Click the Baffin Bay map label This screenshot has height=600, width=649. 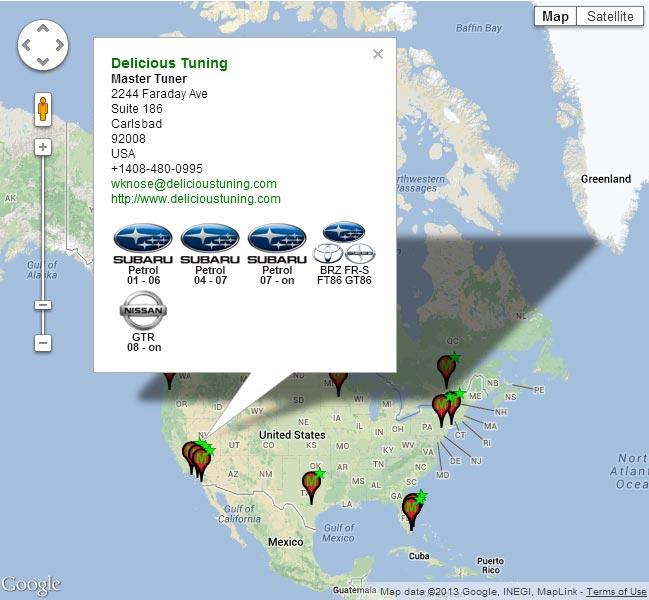479,28
